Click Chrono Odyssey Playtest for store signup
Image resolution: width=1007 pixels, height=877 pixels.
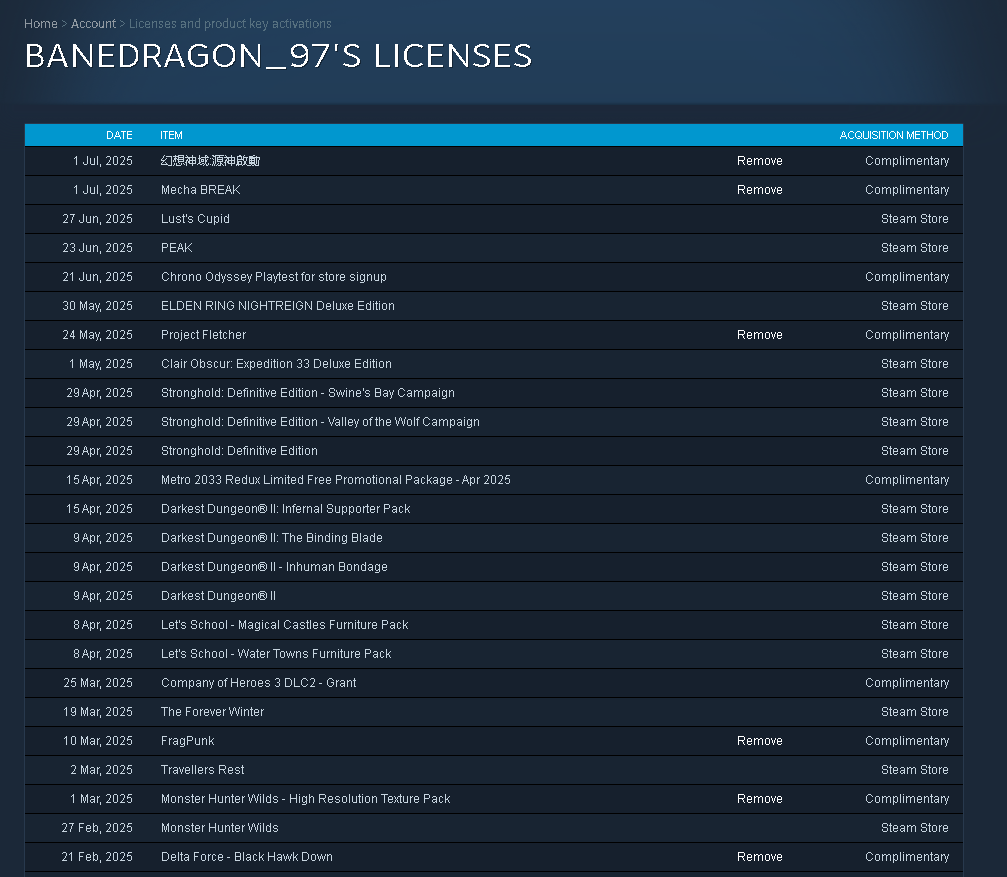[274, 277]
